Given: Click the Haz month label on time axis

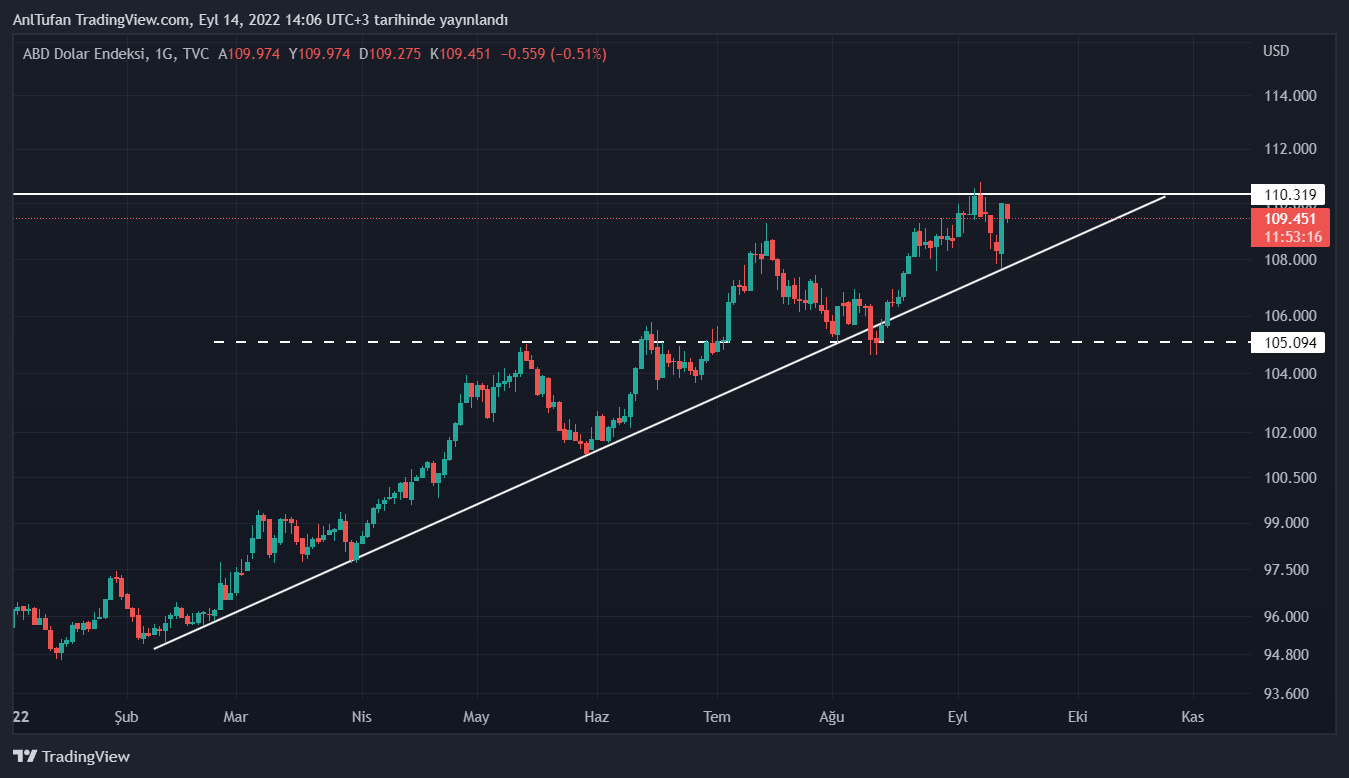Looking at the screenshot, I should (596, 717).
